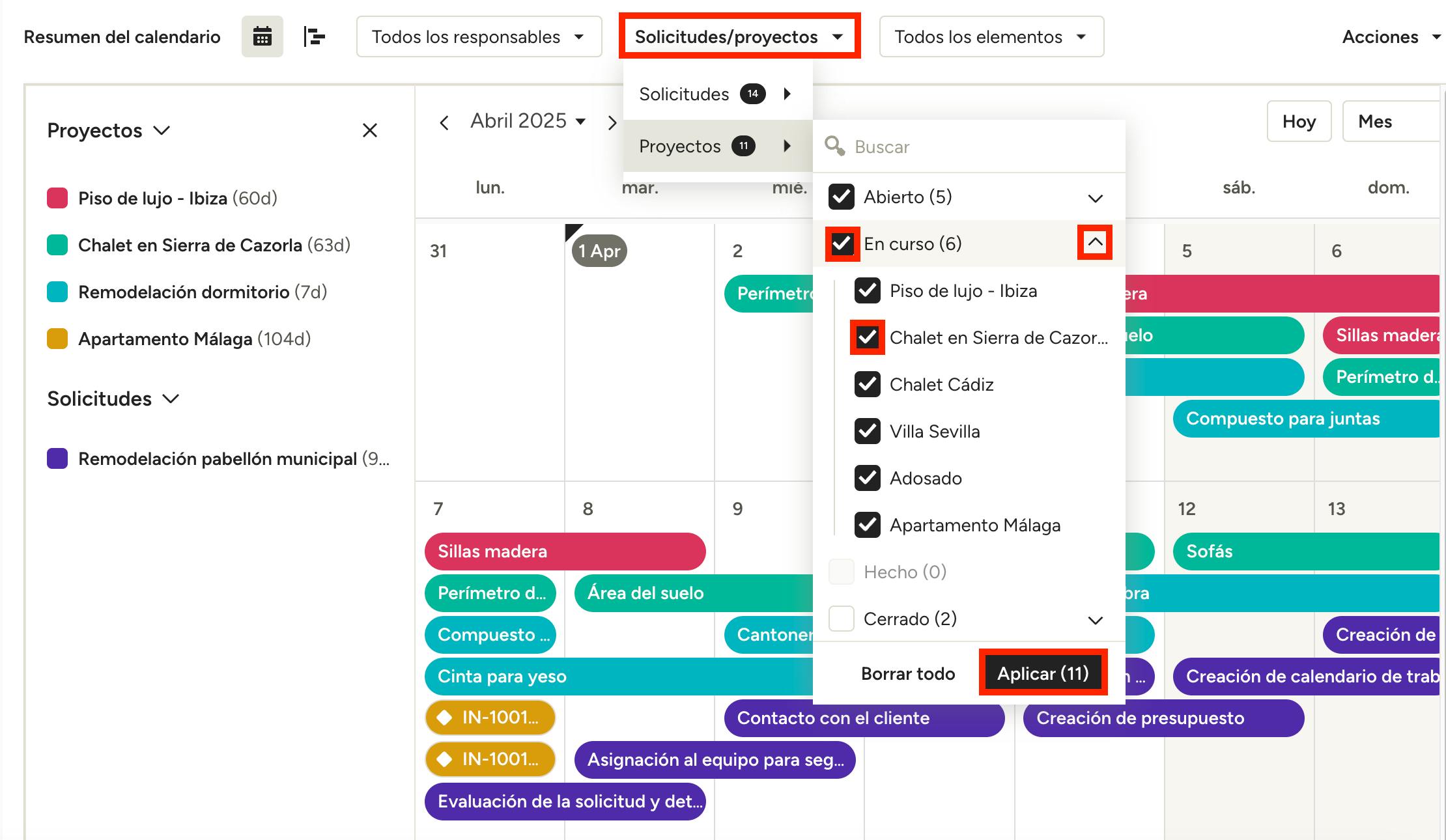Switch to Gantt timeline view icon
This screenshot has height=840, width=1446.
click(x=314, y=36)
